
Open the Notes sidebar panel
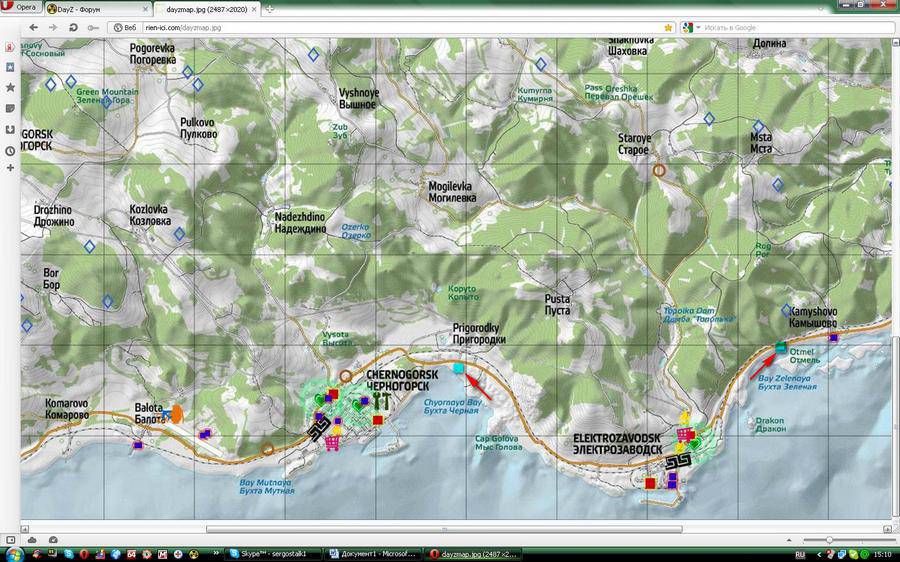10,108
